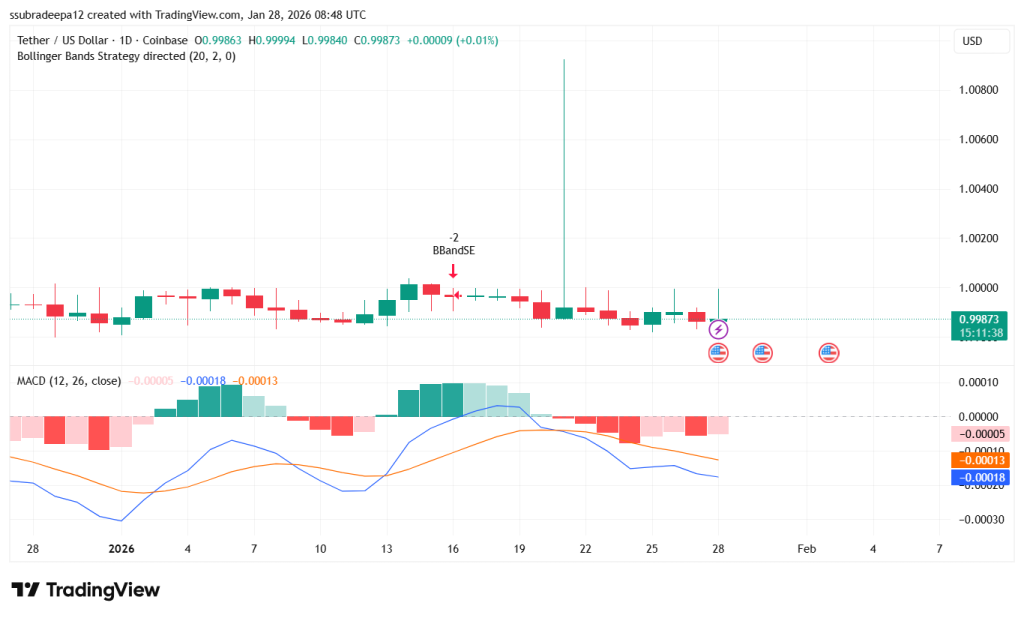Click the TradingView logo at bottom left
The width and height of the screenshot is (1024, 618).
click(x=84, y=590)
